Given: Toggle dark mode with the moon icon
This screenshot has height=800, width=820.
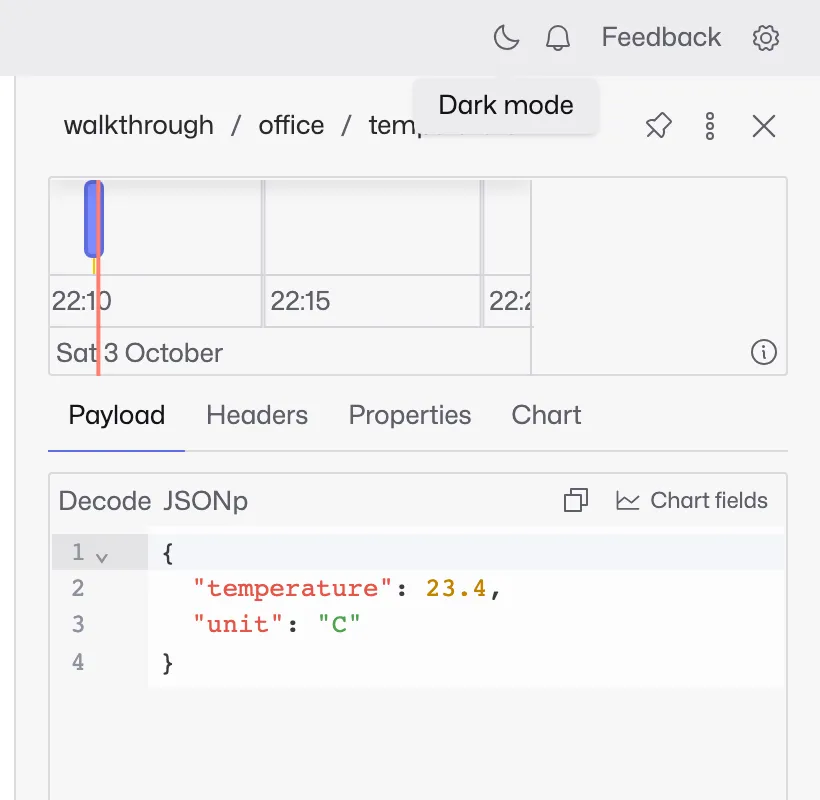Looking at the screenshot, I should [x=506, y=38].
